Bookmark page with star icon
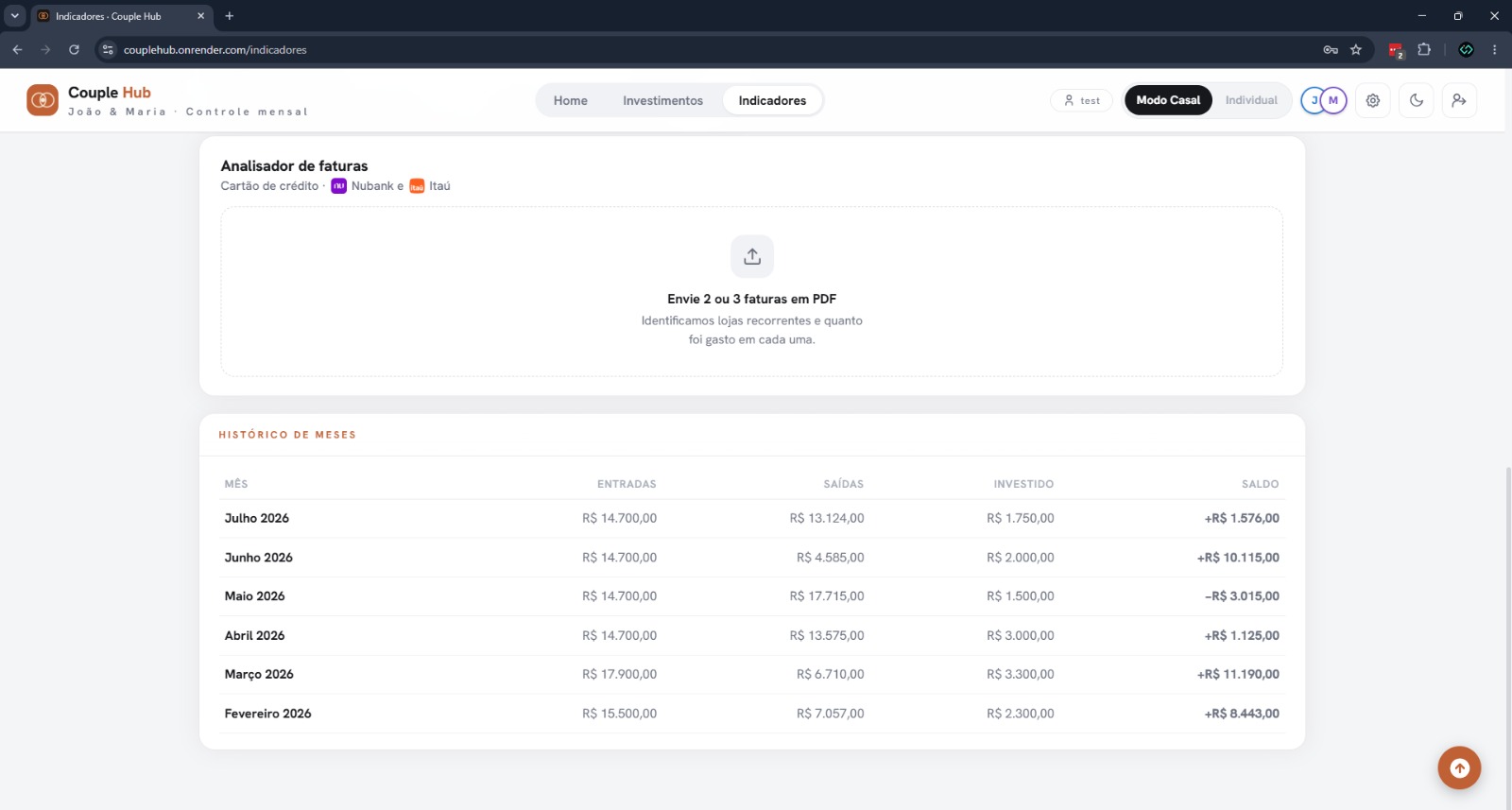Viewport: 1512px width, 810px height. coord(1356,49)
